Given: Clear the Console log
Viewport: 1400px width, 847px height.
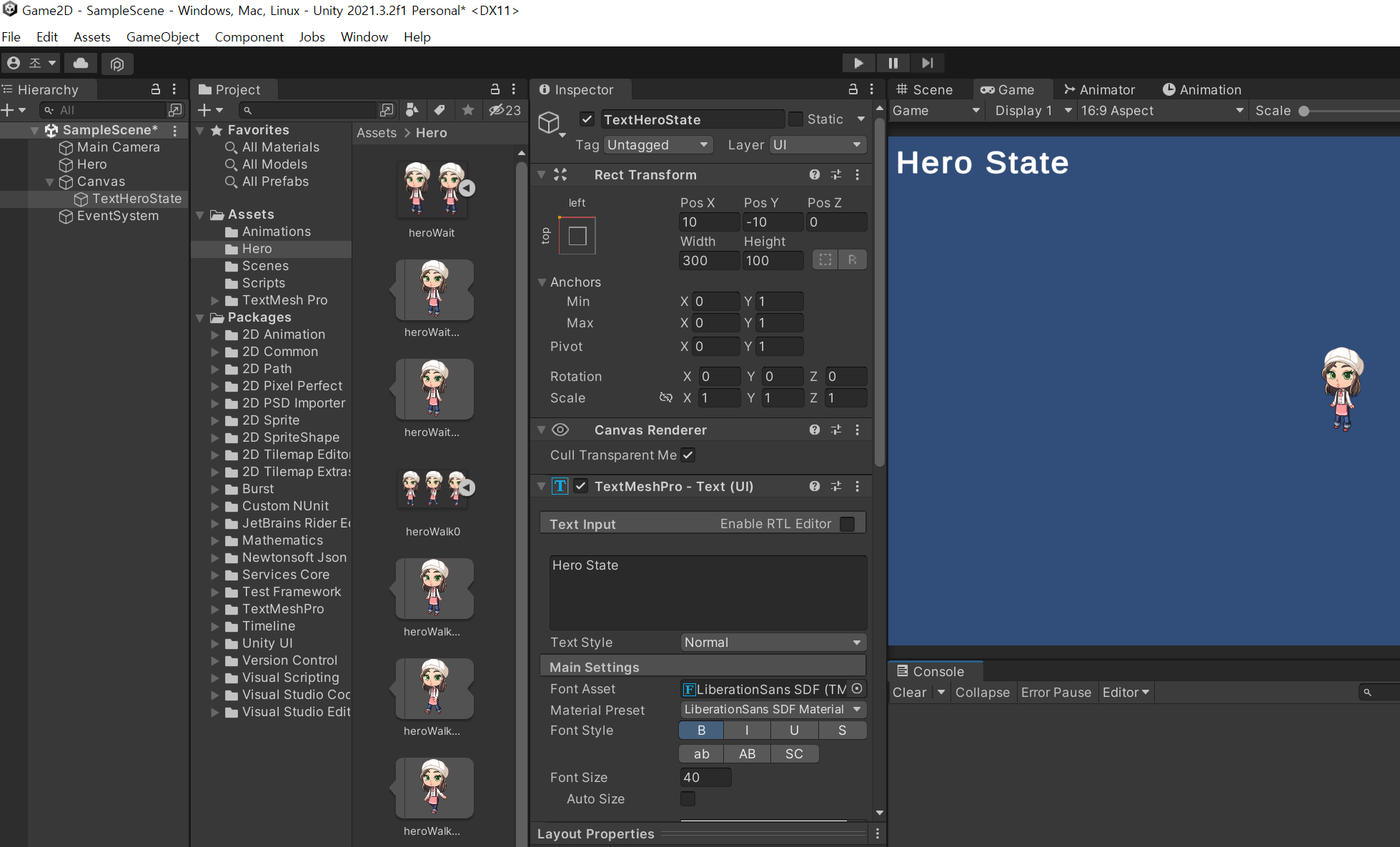Looking at the screenshot, I should click(x=909, y=693).
